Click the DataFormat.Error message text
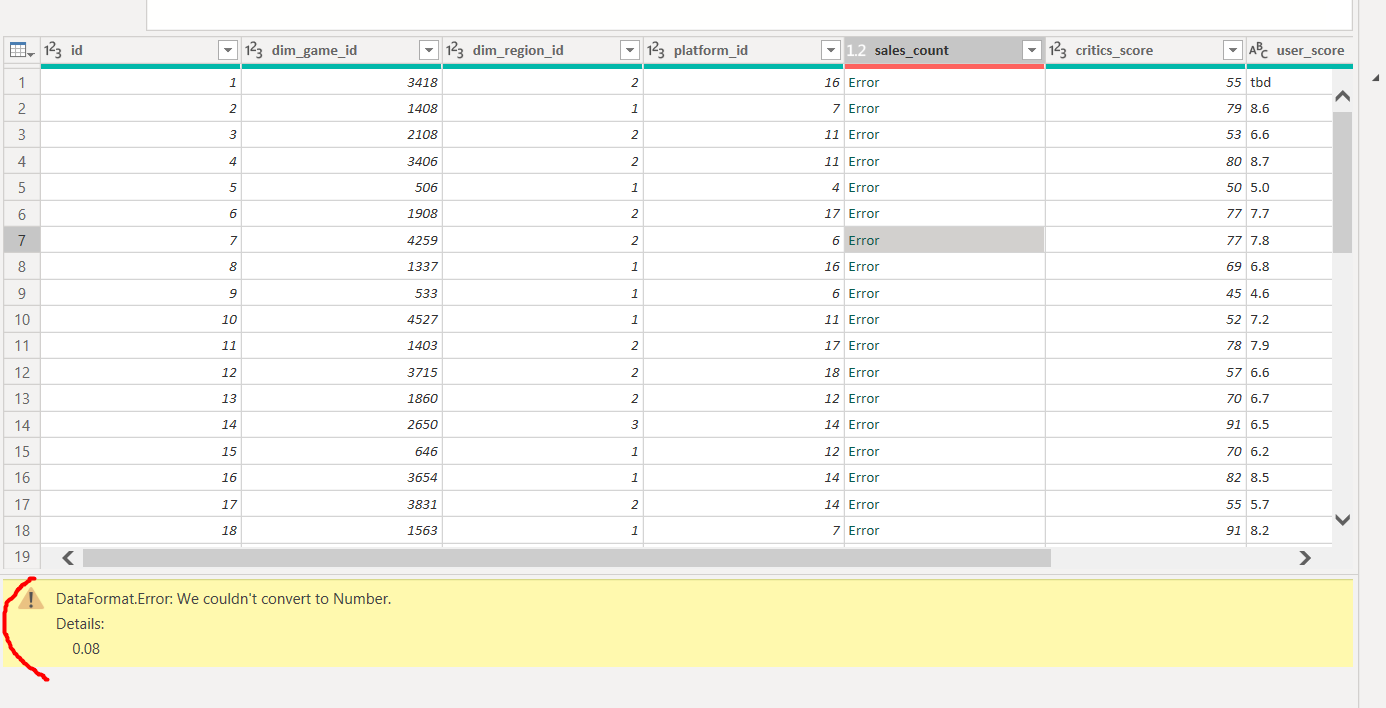Image resolution: width=1386 pixels, height=708 pixels. tap(223, 599)
